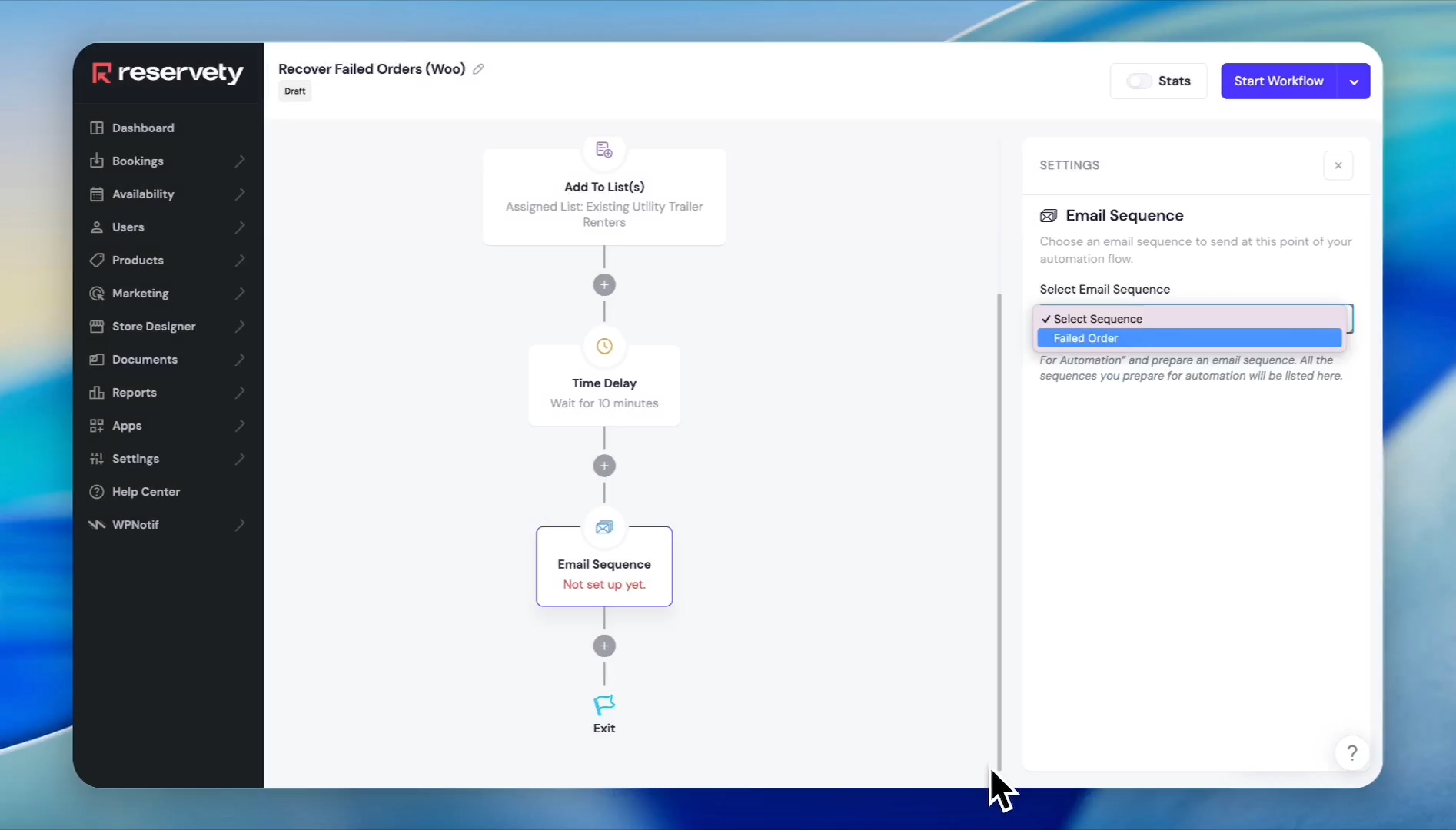
Task: Add step after Time Delay node
Action: tap(604, 466)
